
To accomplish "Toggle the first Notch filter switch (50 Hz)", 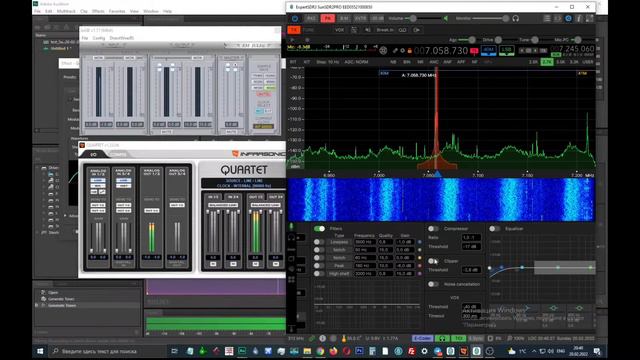I will 319,250.
